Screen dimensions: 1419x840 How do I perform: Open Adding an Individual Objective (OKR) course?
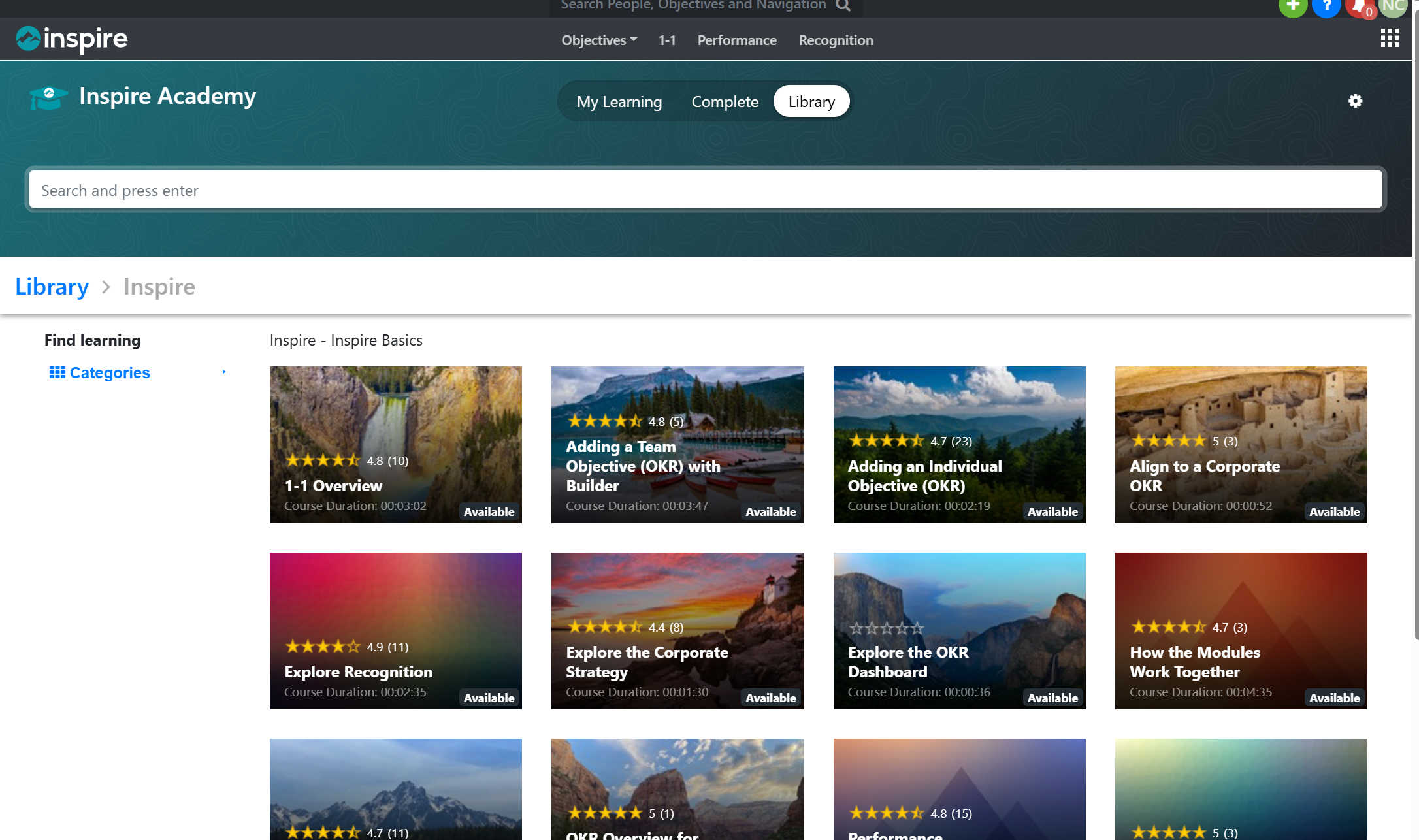960,445
